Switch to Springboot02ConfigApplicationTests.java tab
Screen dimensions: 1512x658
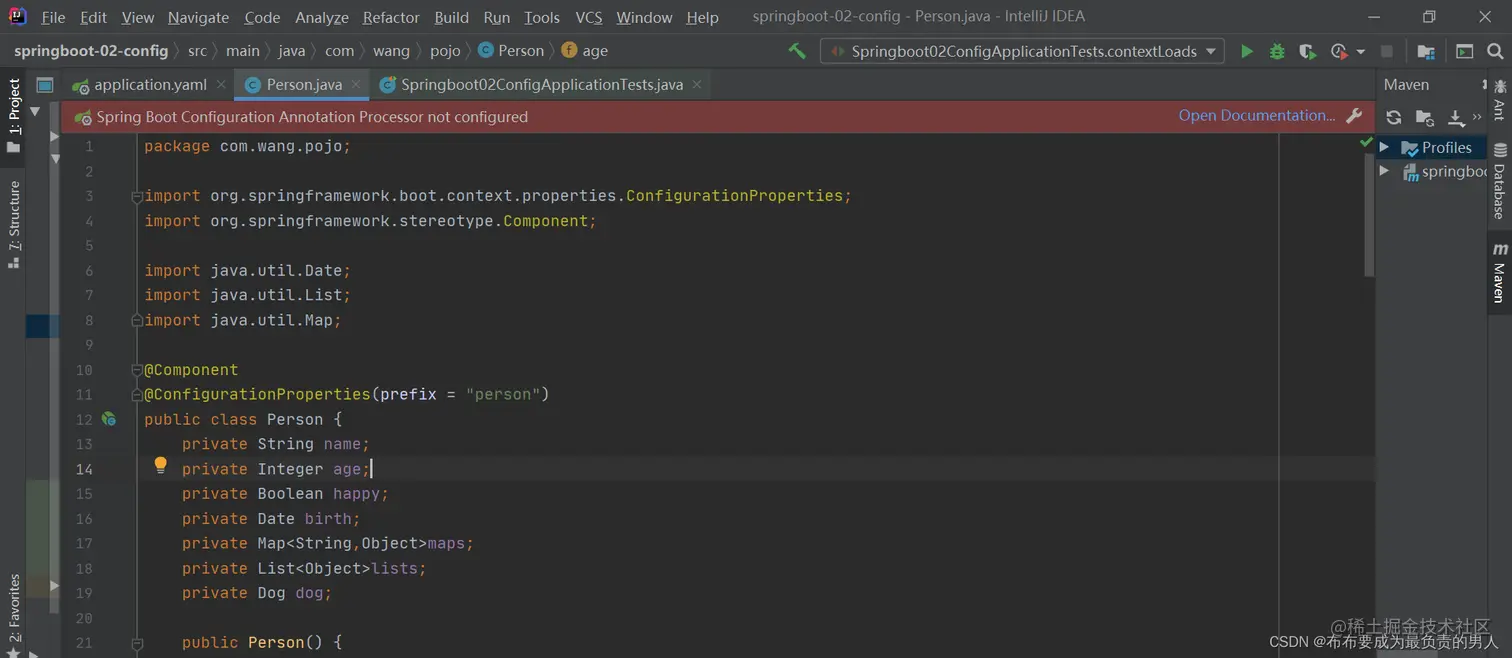[x=542, y=85]
